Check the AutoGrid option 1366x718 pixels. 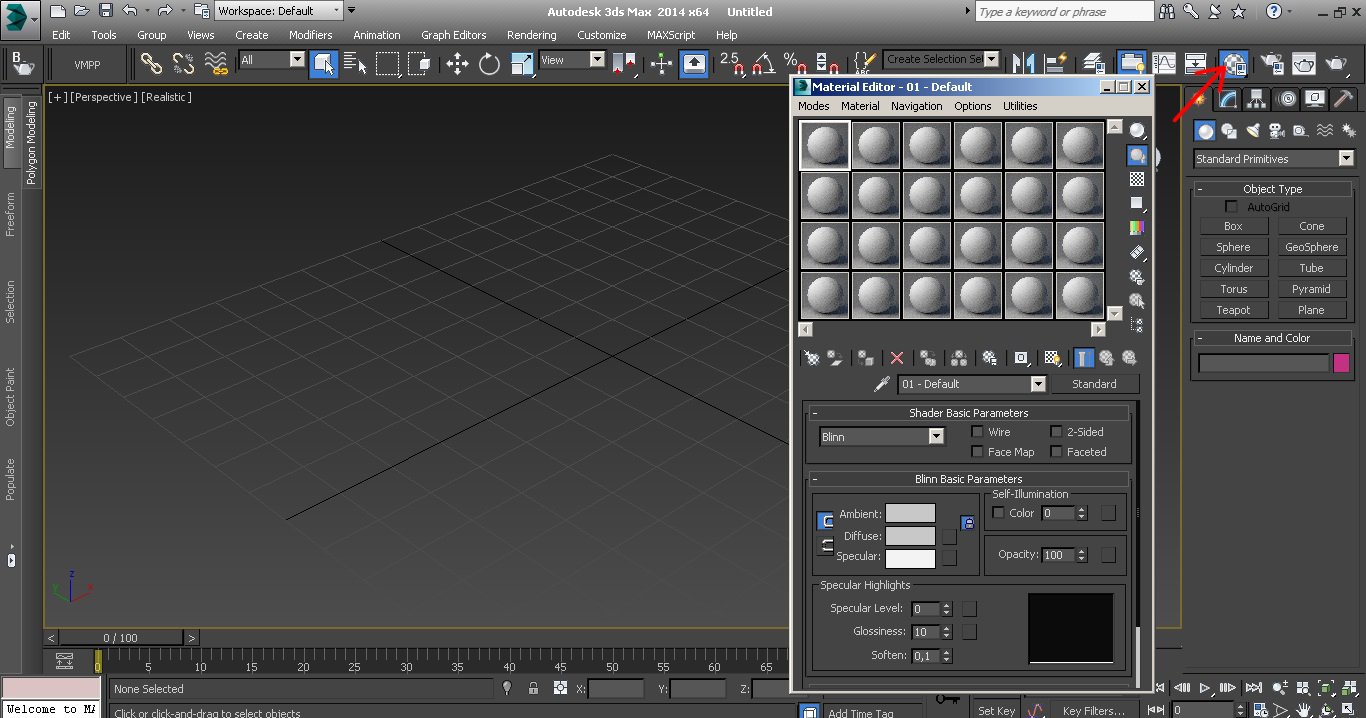pyautogui.click(x=1232, y=207)
